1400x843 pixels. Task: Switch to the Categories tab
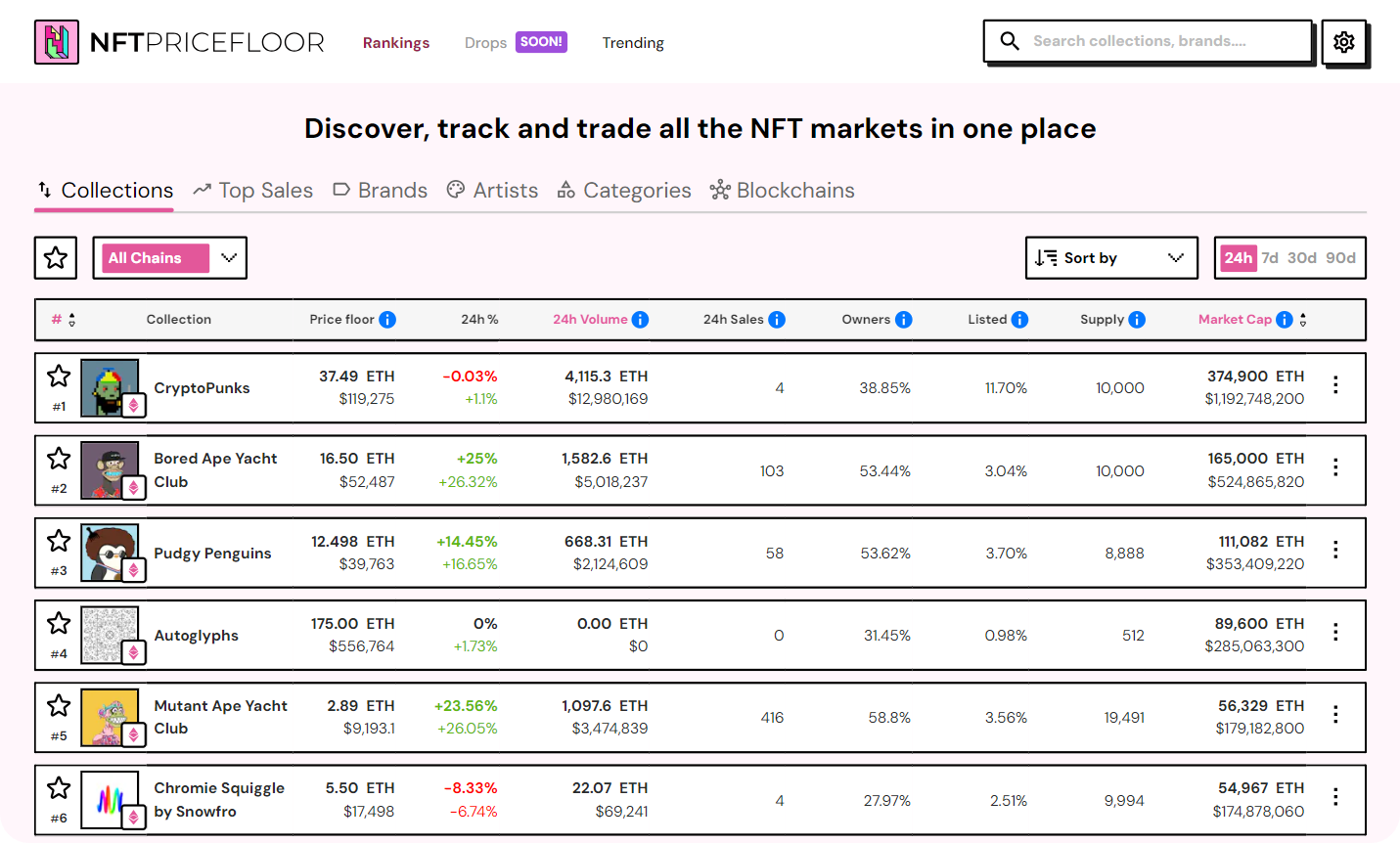tap(624, 190)
